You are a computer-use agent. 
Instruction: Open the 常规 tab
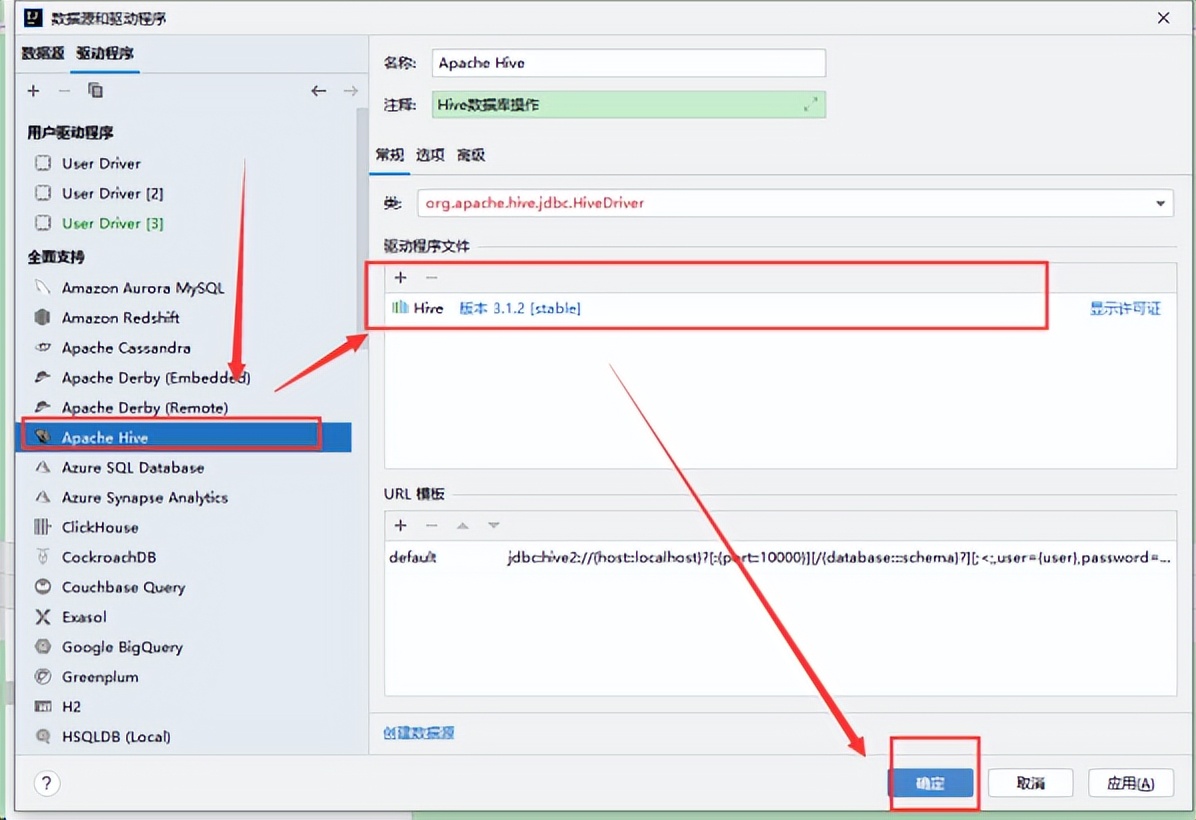coord(389,155)
